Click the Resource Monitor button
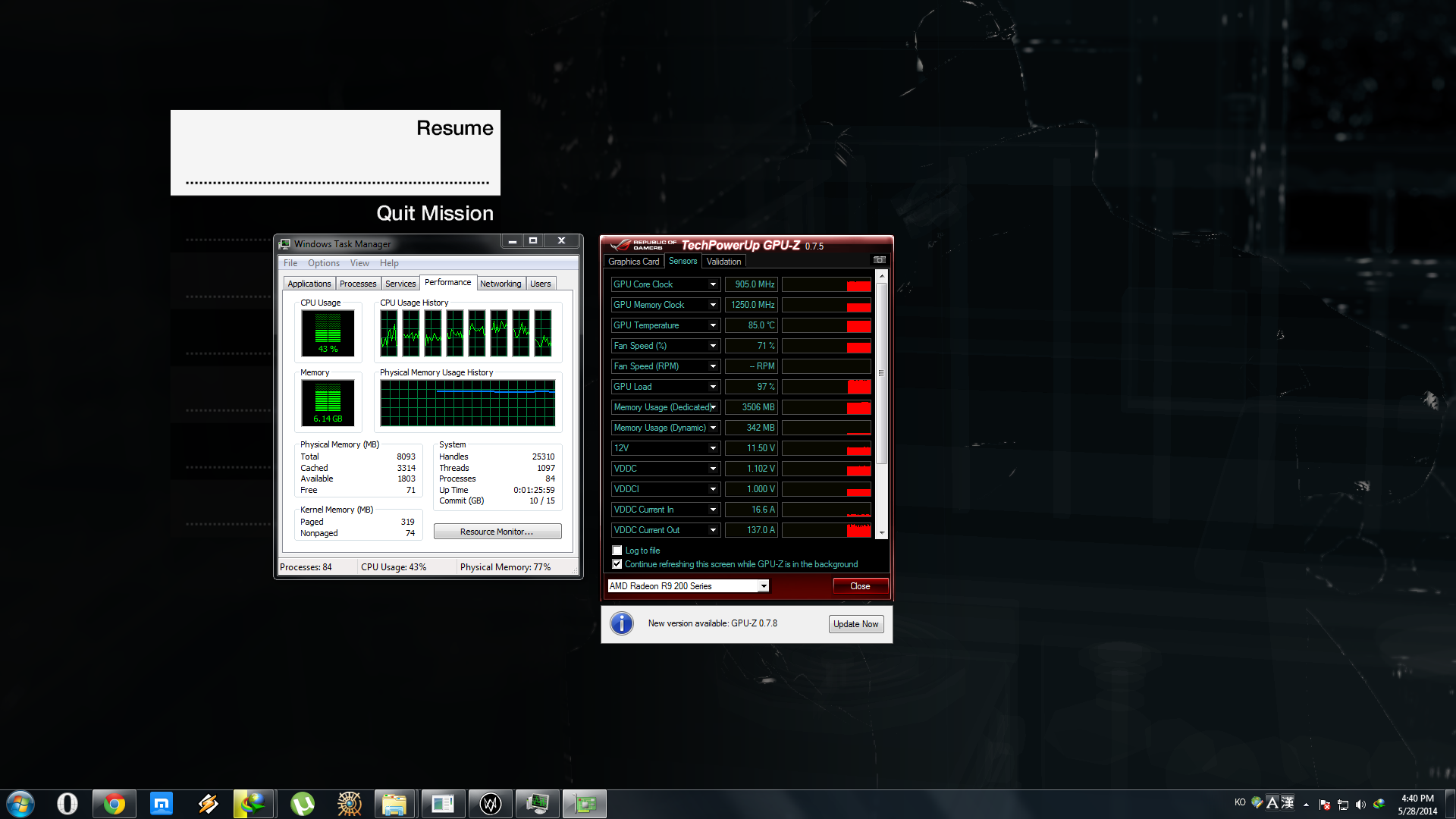Image resolution: width=1456 pixels, height=819 pixels. pyautogui.click(x=497, y=532)
